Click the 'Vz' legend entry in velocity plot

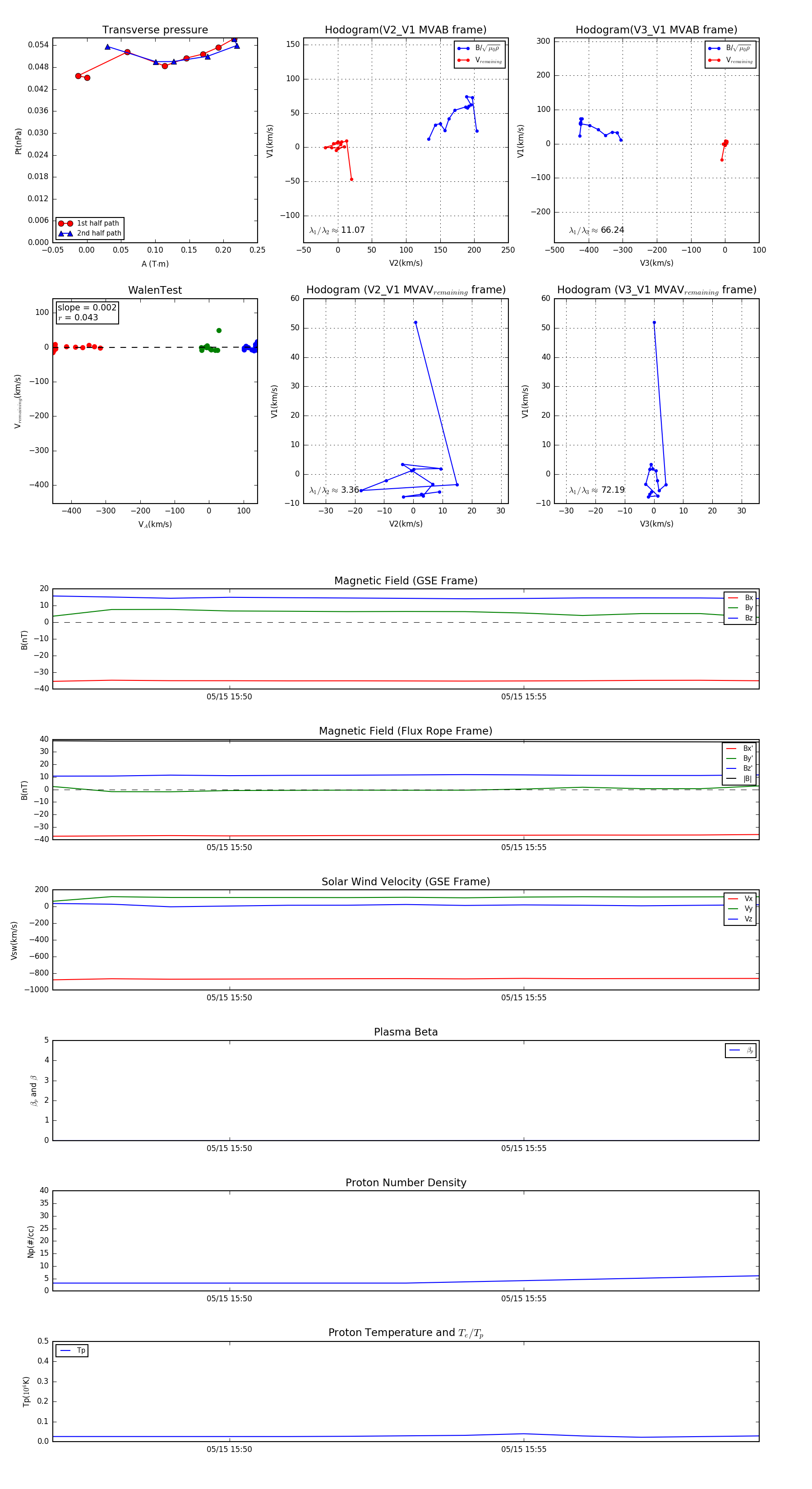click(740, 919)
